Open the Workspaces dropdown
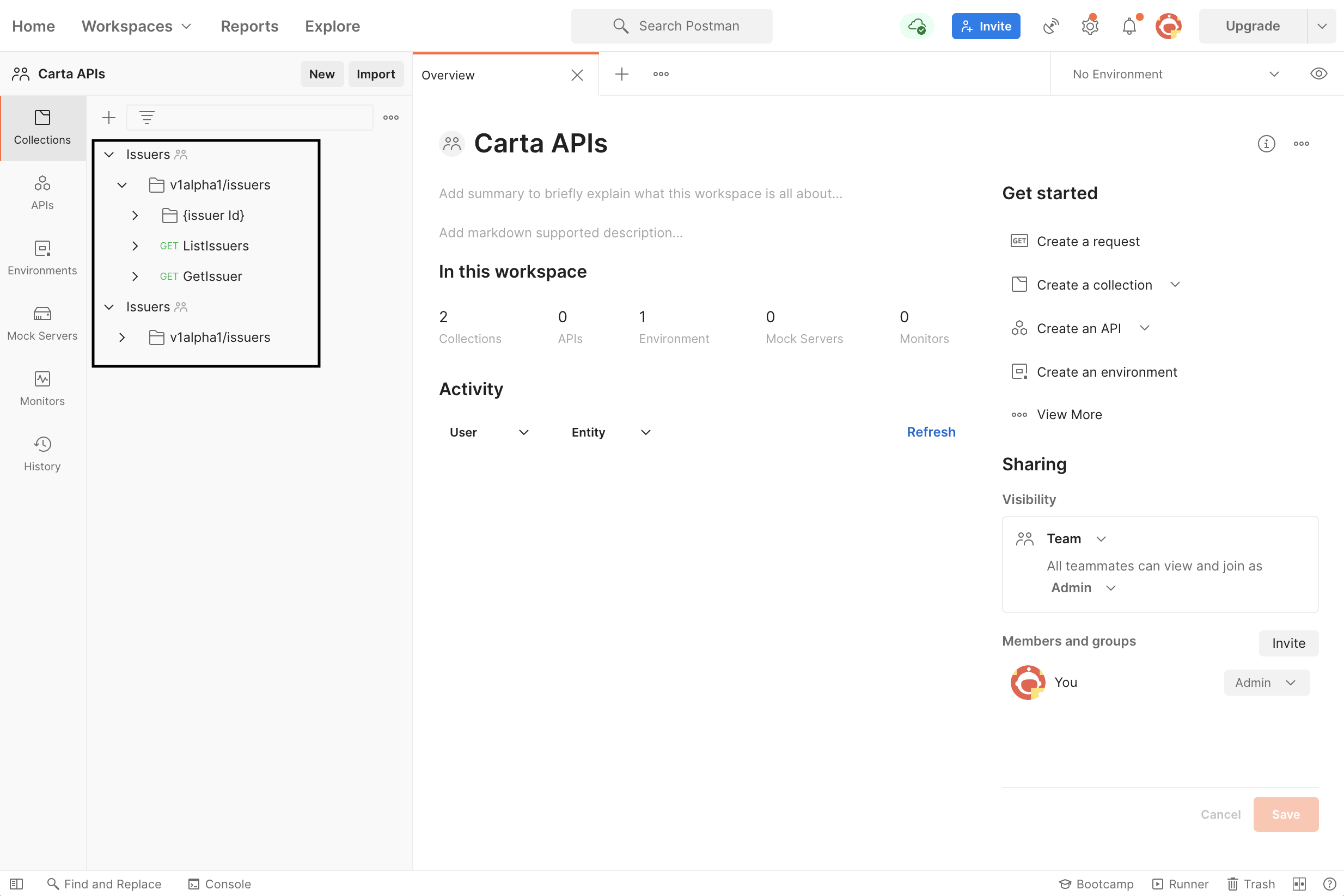The height and width of the screenshot is (896, 1344). [x=136, y=26]
